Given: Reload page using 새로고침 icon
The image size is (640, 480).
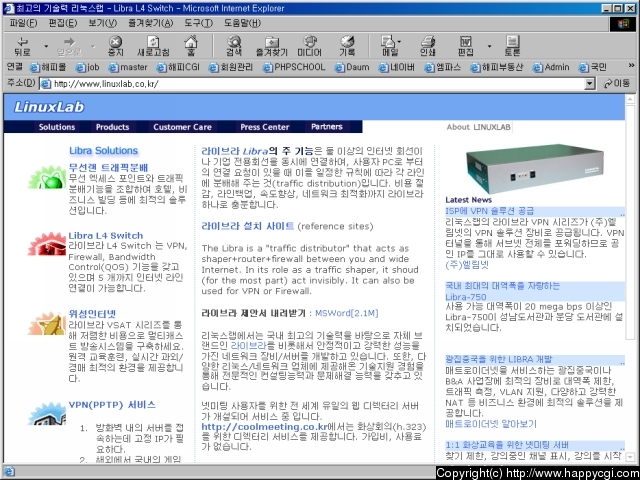Looking at the screenshot, I should (x=153, y=46).
